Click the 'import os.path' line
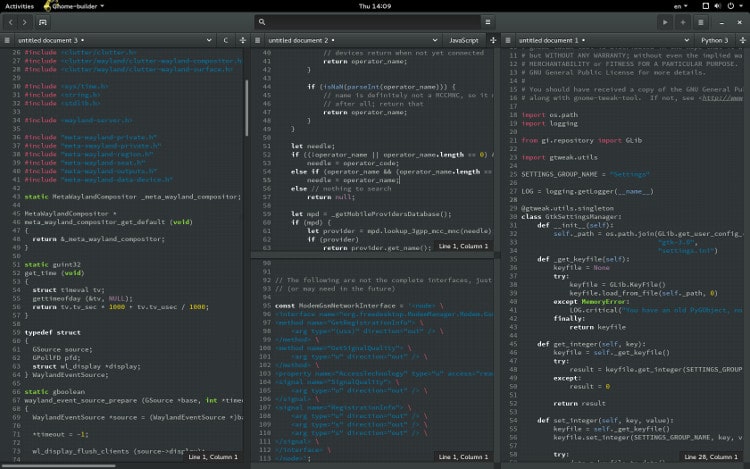Viewport: 750px width, 469px height. tap(550, 115)
